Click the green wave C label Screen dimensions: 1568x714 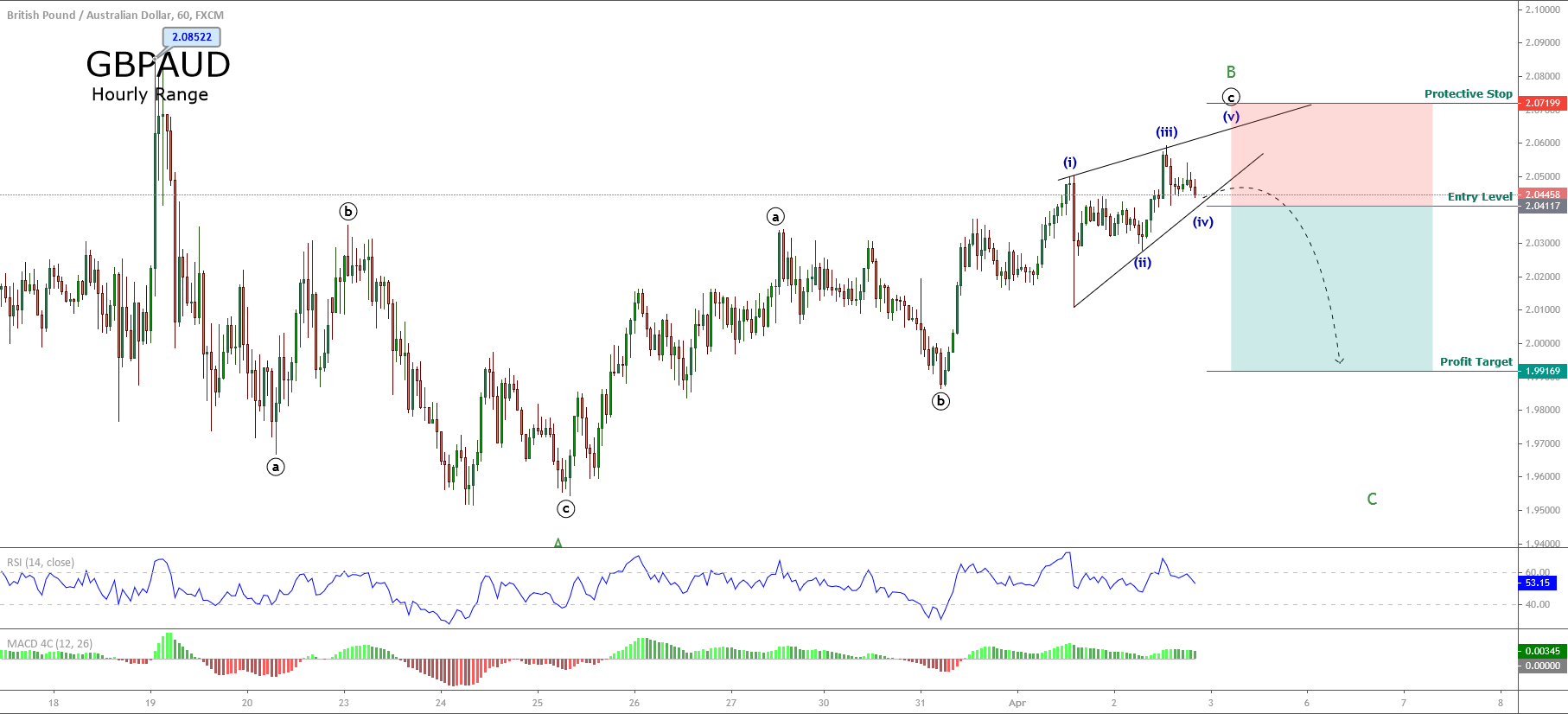click(x=1372, y=499)
